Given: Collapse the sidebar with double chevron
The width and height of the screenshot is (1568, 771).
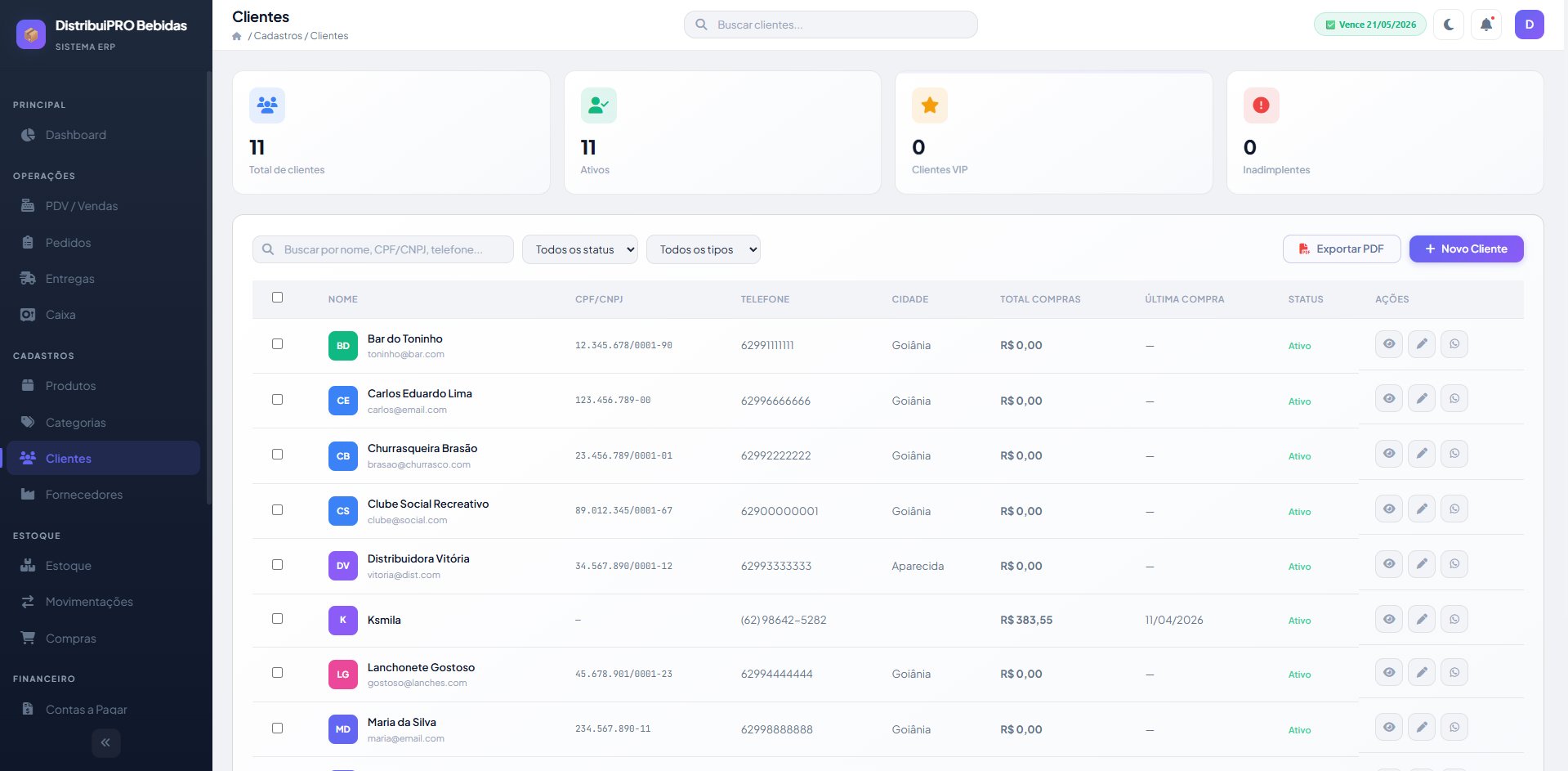Looking at the screenshot, I should pyautogui.click(x=105, y=742).
